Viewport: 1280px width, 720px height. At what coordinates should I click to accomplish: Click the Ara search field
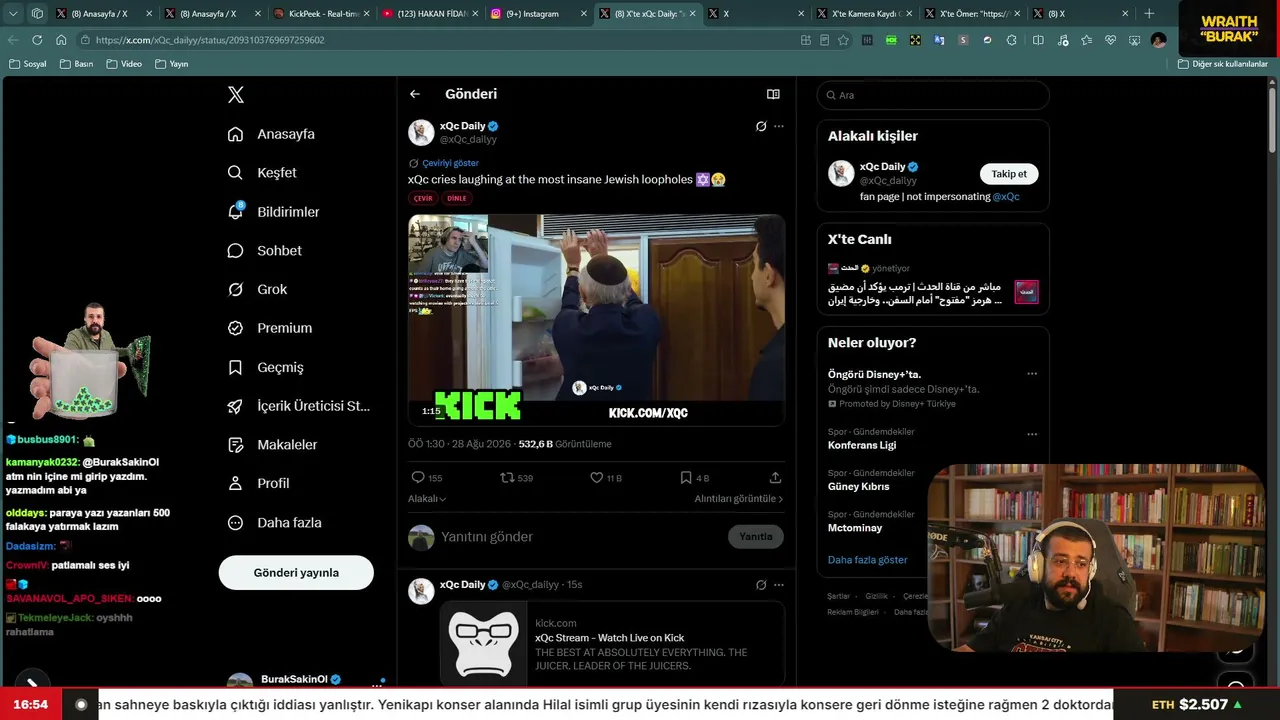click(x=933, y=95)
